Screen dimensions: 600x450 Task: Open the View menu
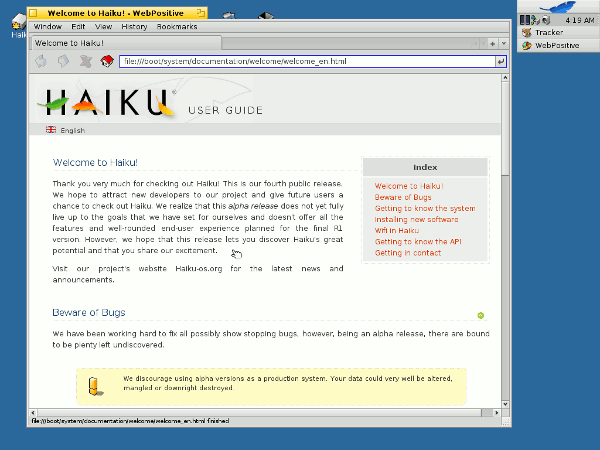103,27
